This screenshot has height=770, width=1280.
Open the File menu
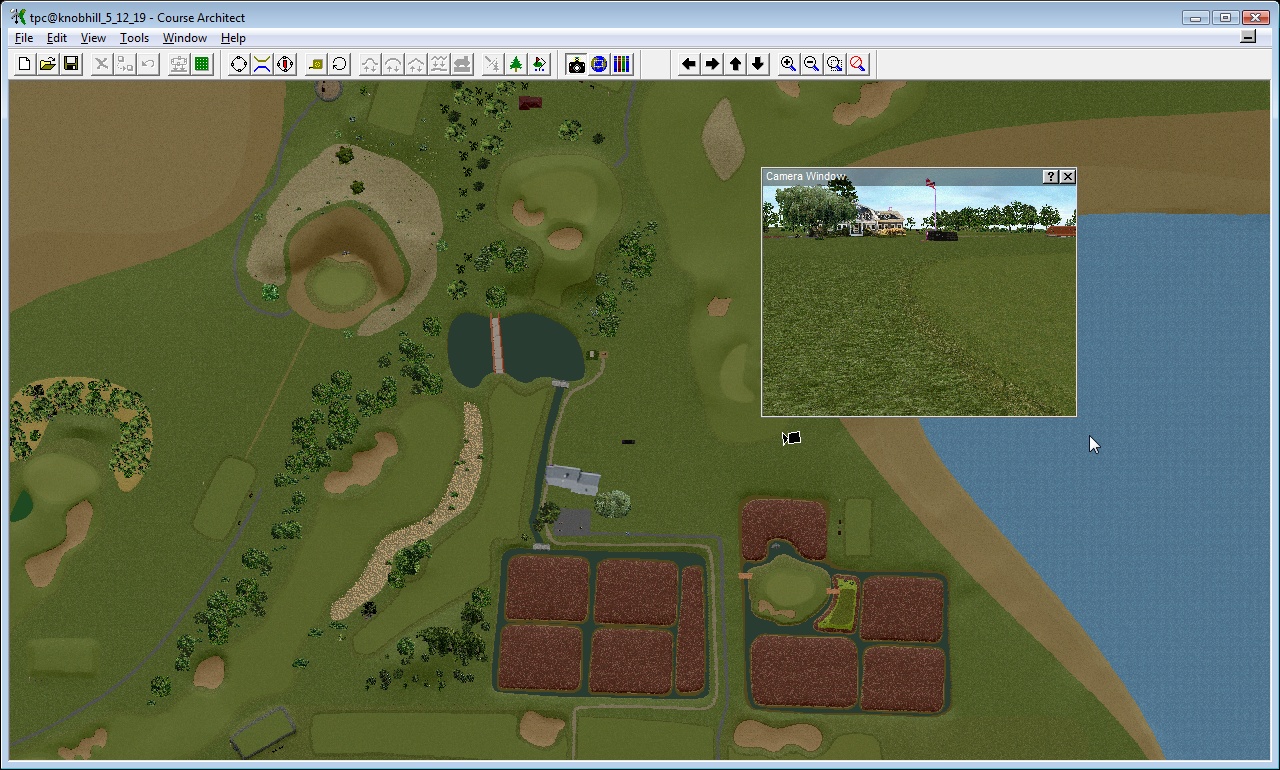click(x=24, y=38)
